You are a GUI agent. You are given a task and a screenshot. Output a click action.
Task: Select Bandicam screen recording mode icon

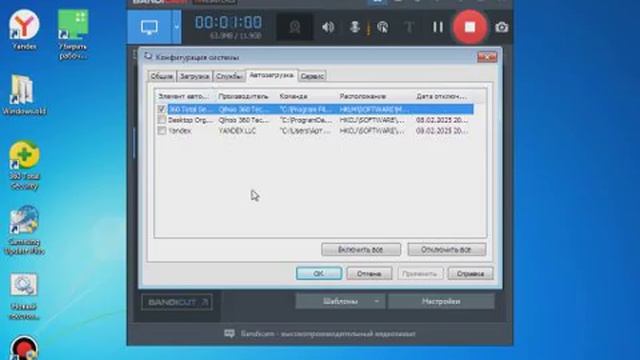[x=149, y=27]
